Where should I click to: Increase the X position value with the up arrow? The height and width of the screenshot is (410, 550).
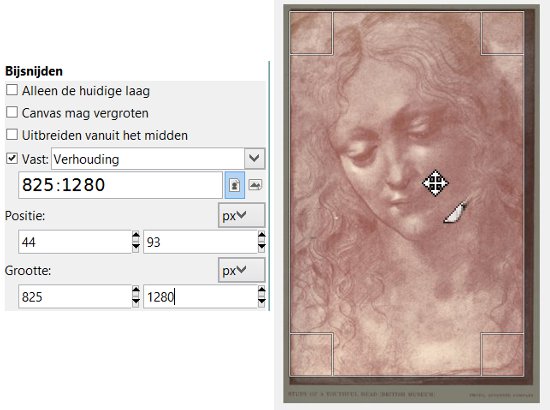136,236
